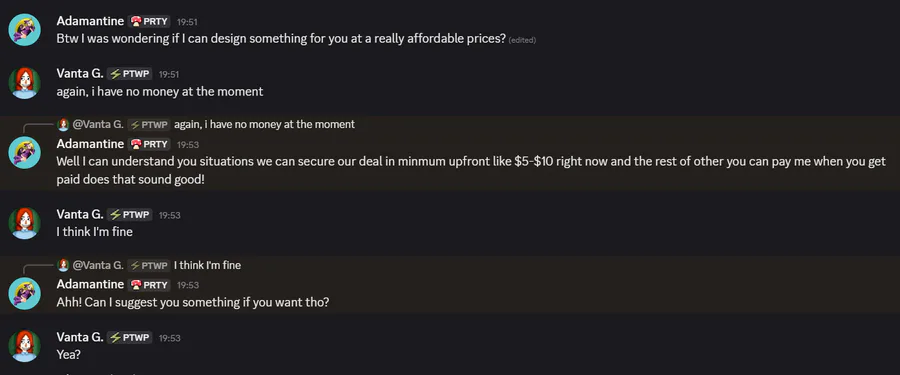Click @Vanta G. mention in the second reply preview
Screen dimensions: 900x375
98,265
